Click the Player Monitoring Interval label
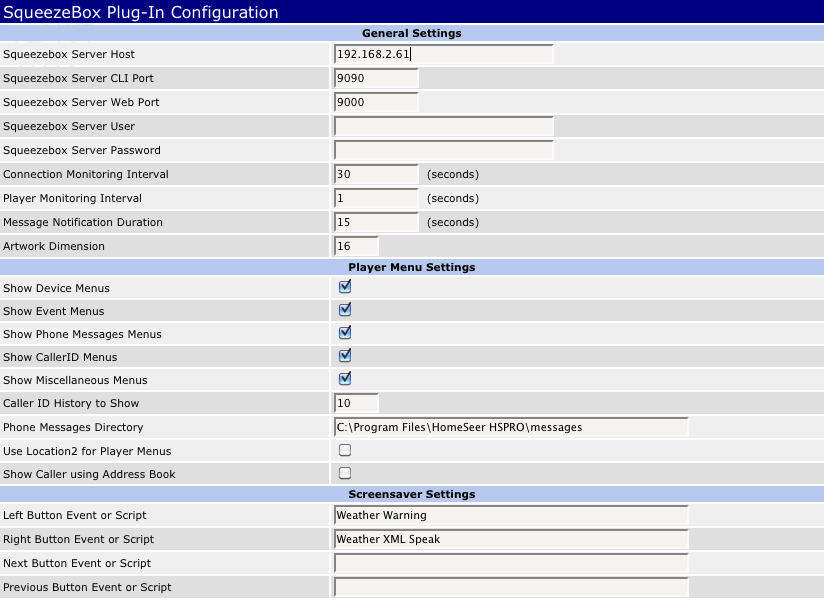The height and width of the screenshot is (600, 824). [73, 199]
